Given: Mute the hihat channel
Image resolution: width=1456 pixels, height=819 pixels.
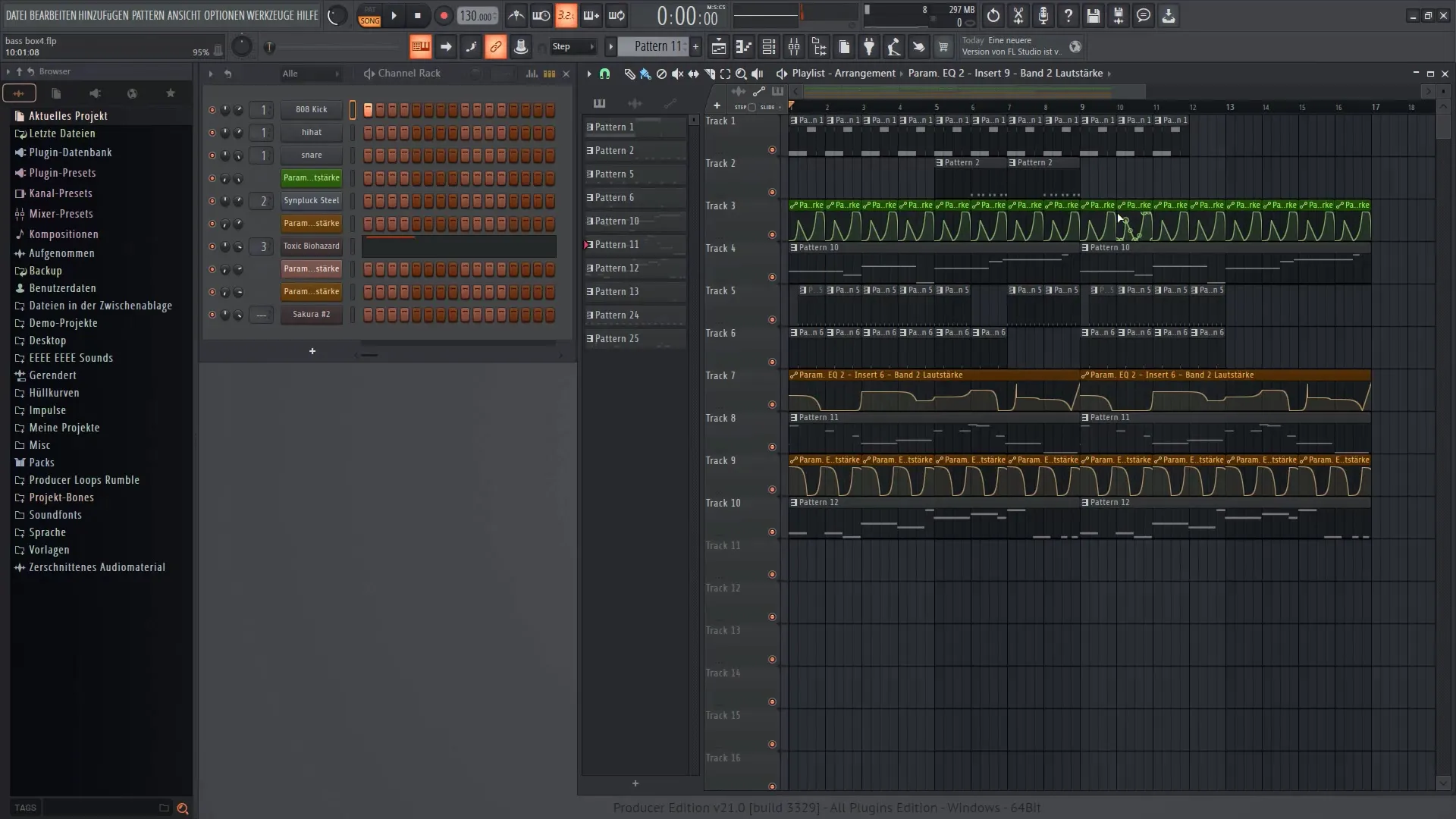Looking at the screenshot, I should [x=212, y=133].
